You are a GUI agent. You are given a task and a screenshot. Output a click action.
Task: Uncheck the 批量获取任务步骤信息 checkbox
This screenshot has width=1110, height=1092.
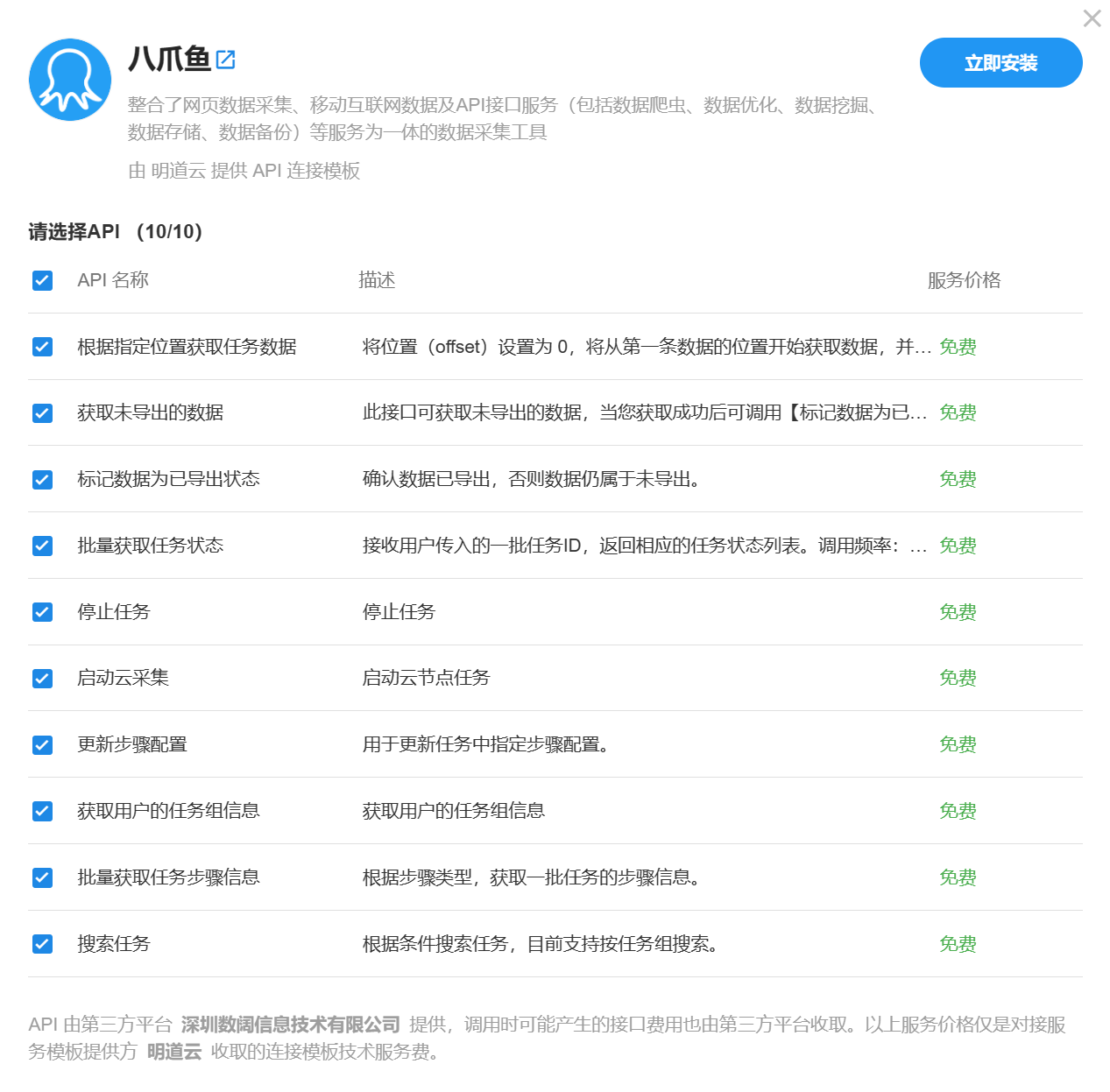pos(42,877)
